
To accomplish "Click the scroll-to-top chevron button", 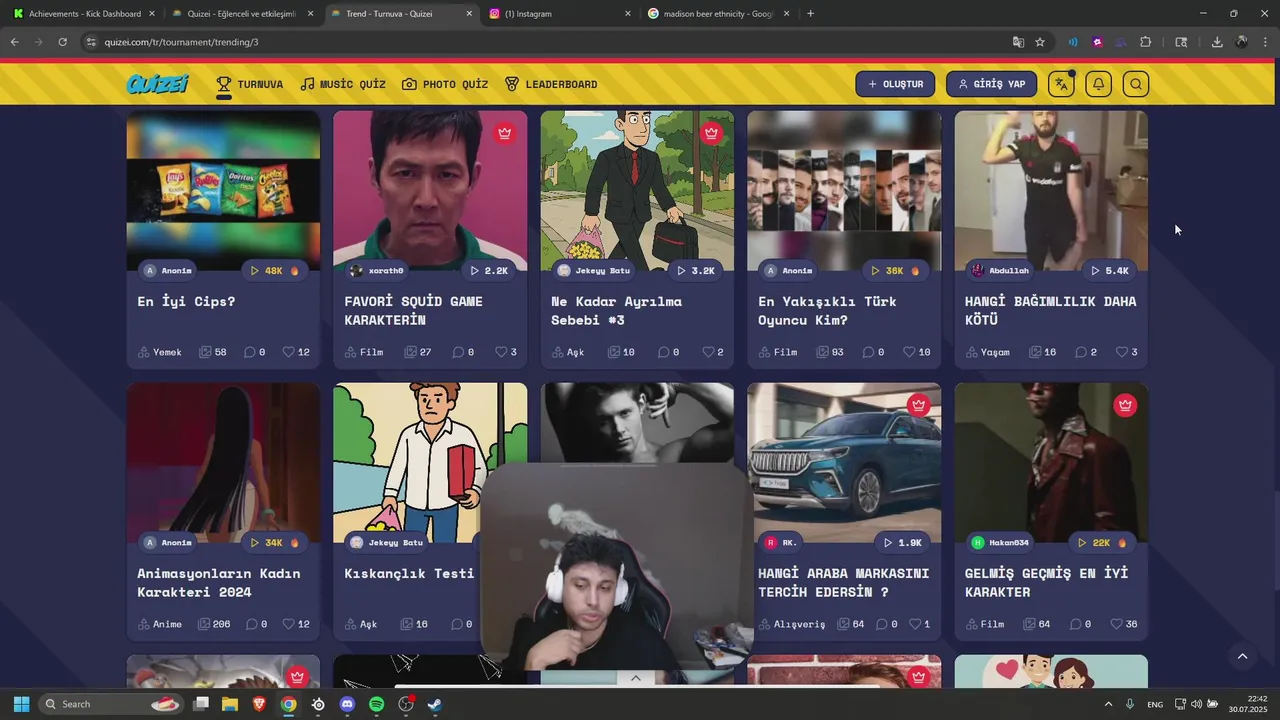I will pos(1242,657).
